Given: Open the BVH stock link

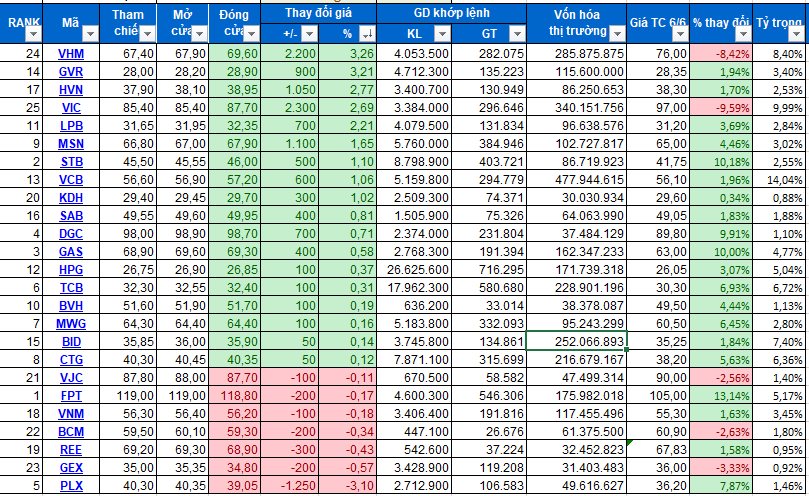Looking at the screenshot, I should 71,306.
